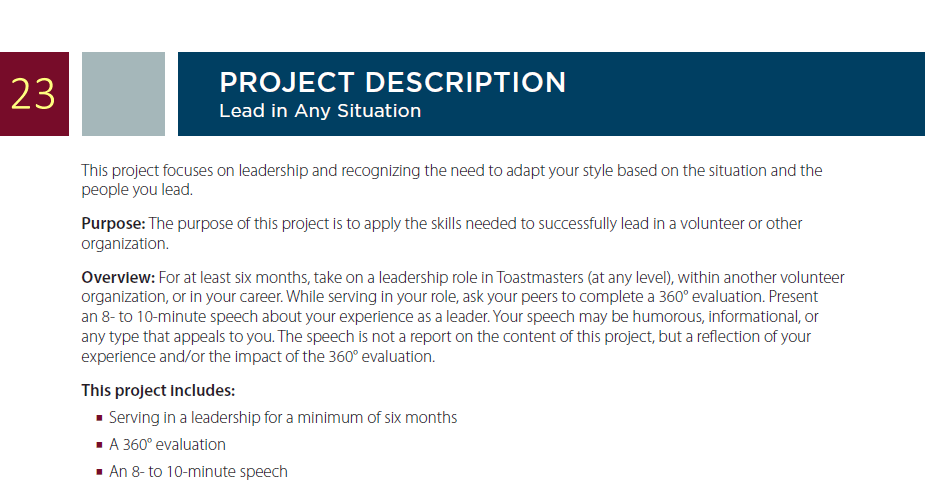Click the phrase people you lead.
925x501 pixels.
pyautogui.click(x=137, y=190)
